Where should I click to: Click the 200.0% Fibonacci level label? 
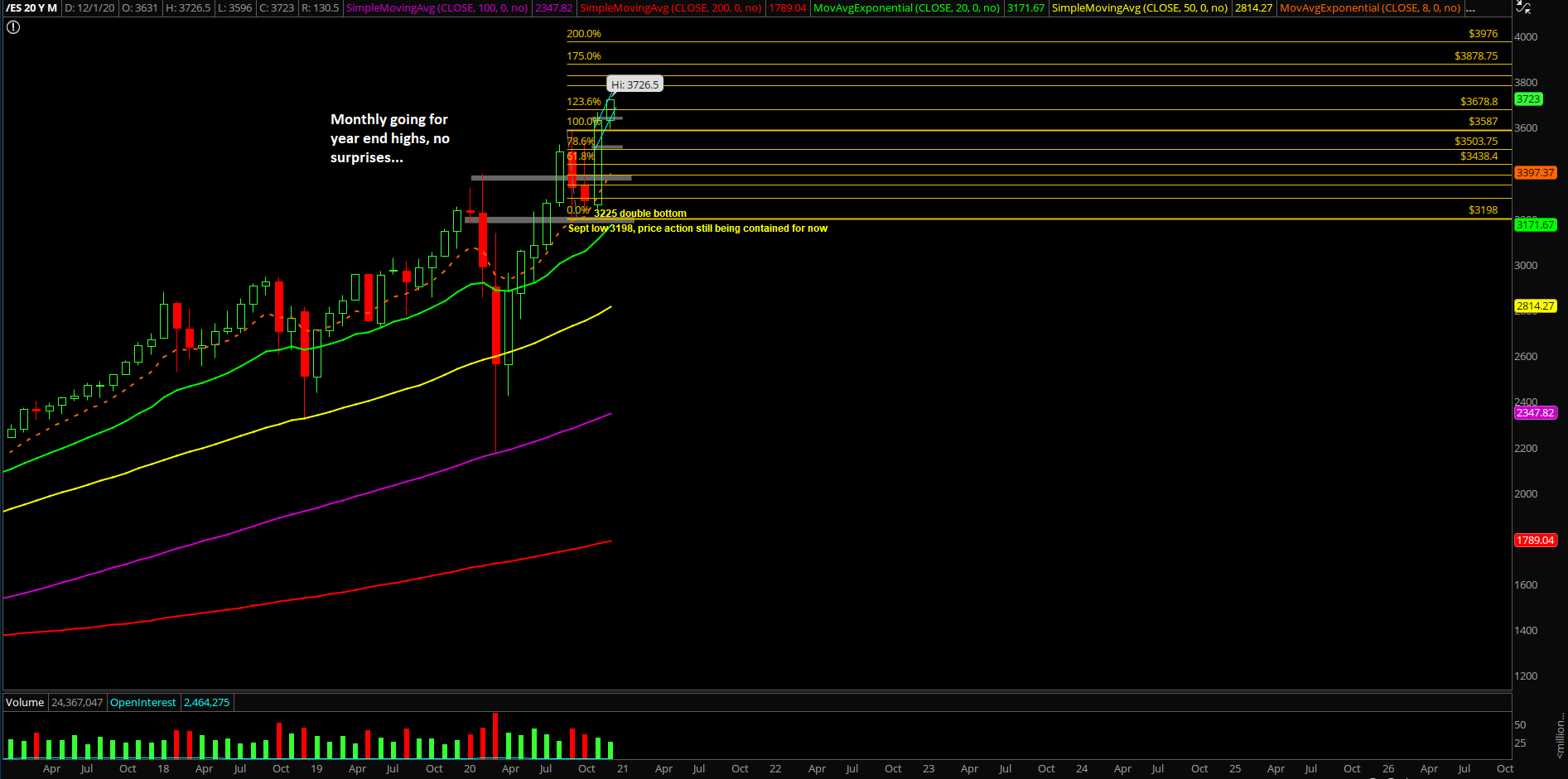584,34
